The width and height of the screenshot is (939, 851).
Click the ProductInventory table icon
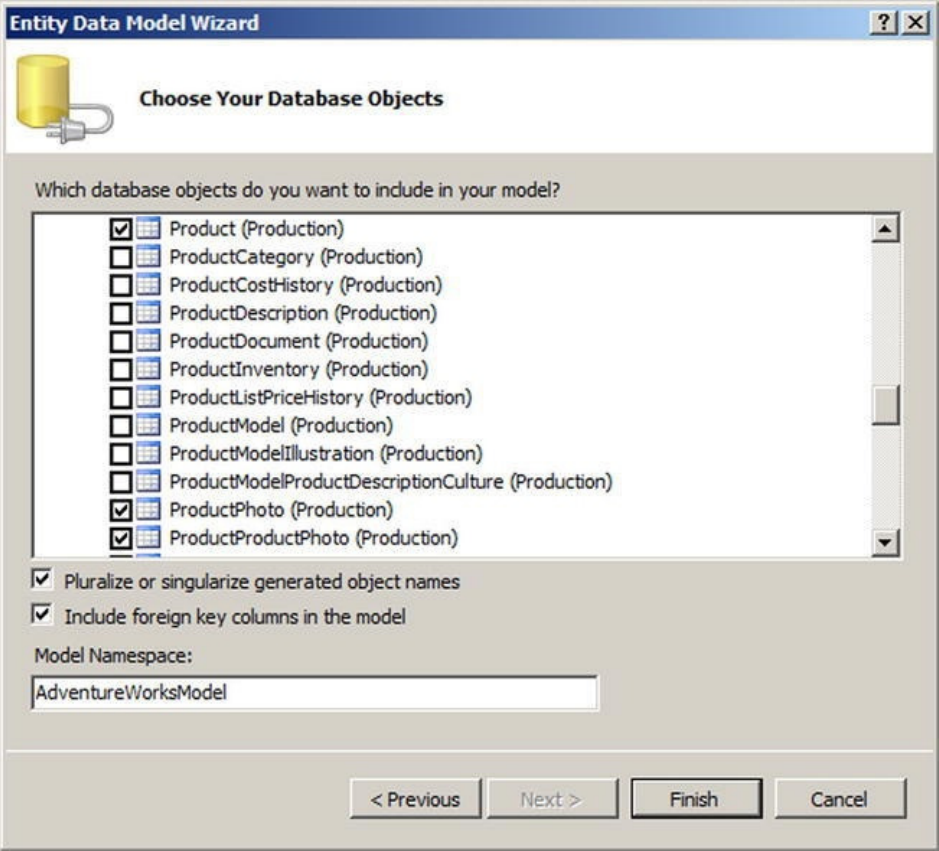point(148,369)
